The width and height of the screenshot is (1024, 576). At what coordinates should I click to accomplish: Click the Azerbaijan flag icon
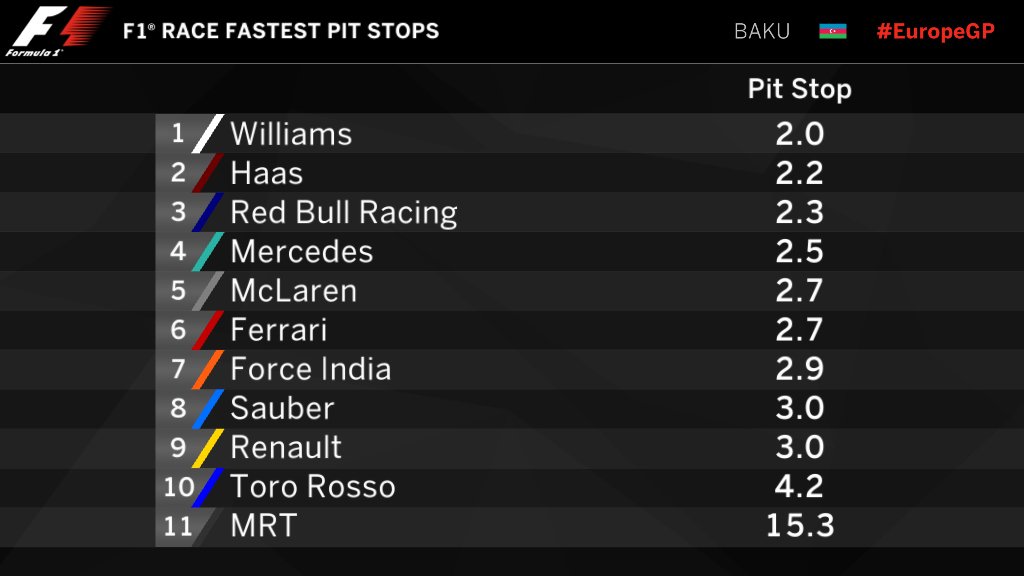(x=833, y=31)
